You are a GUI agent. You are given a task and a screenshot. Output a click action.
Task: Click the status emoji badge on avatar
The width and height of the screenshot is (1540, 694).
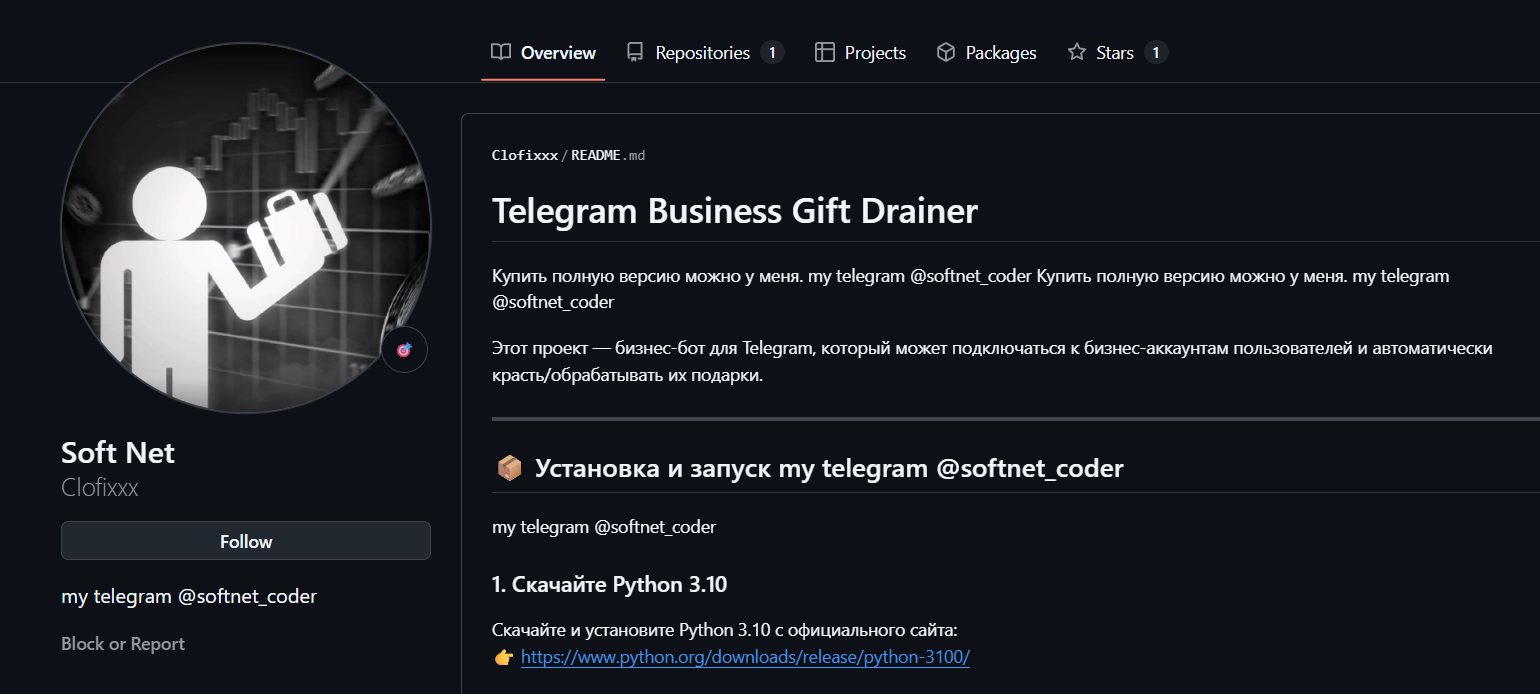(404, 350)
